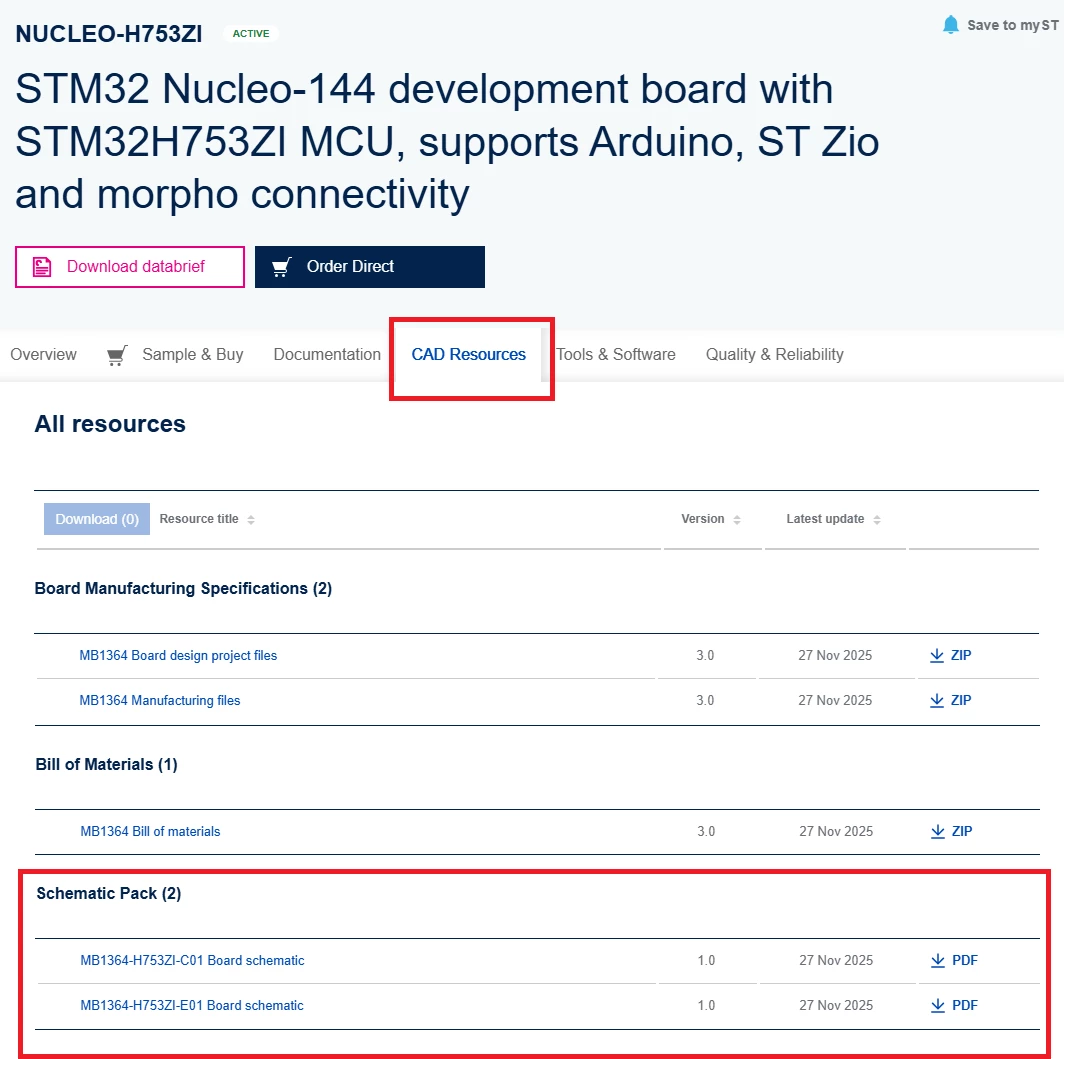Open MB1364-H753ZI-E01 Board schematic link
The height and width of the screenshot is (1074, 1070).
click(192, 1006)
